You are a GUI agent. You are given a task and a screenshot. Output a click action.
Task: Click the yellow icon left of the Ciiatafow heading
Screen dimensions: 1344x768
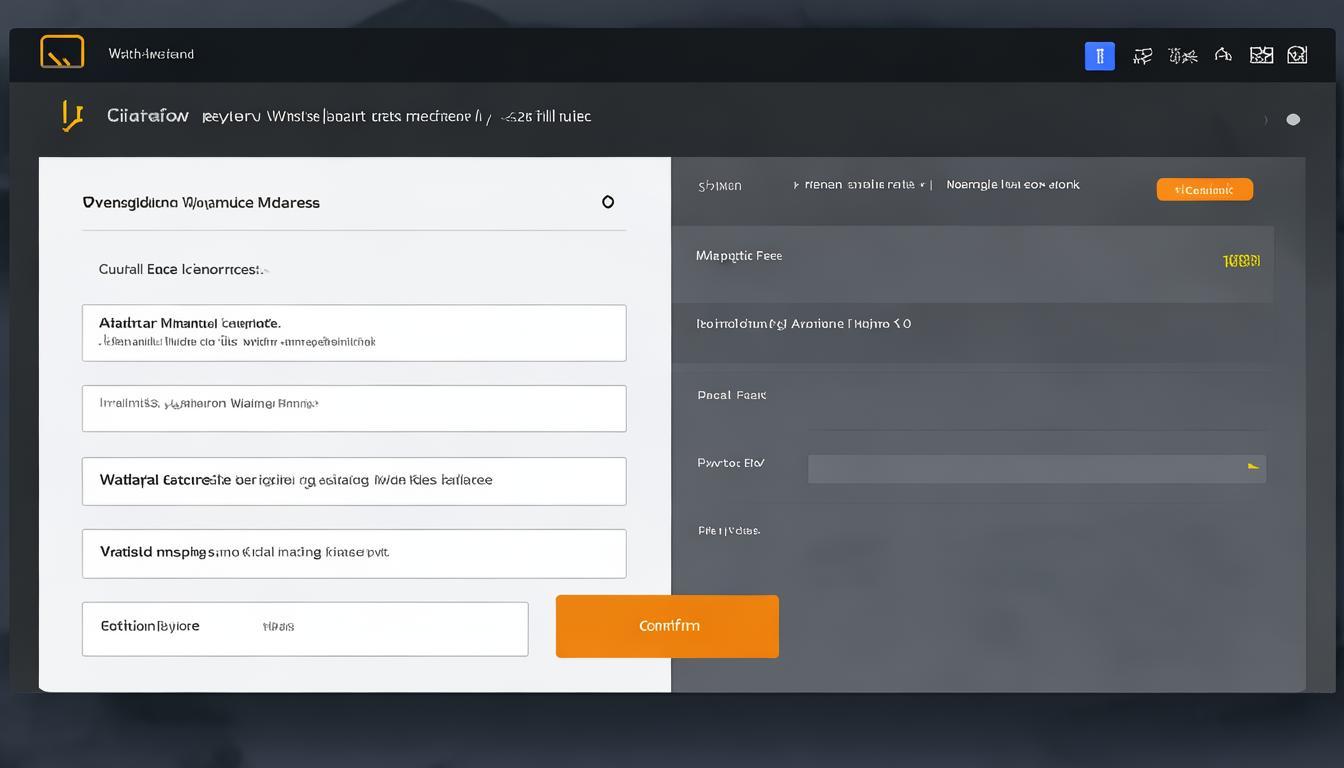71,116
